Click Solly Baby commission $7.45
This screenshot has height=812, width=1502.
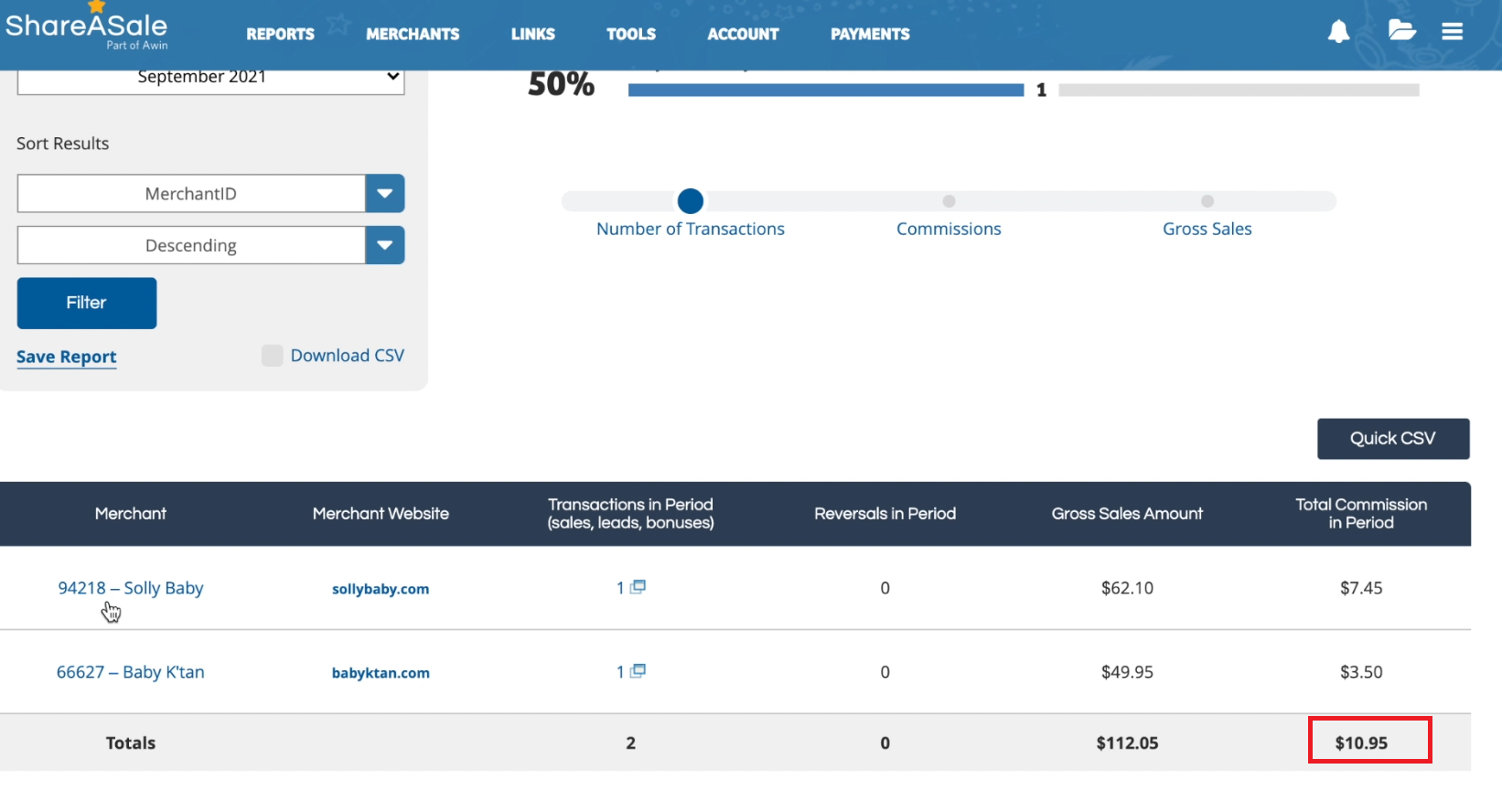pyautogui.click(x=1361, y=588)
